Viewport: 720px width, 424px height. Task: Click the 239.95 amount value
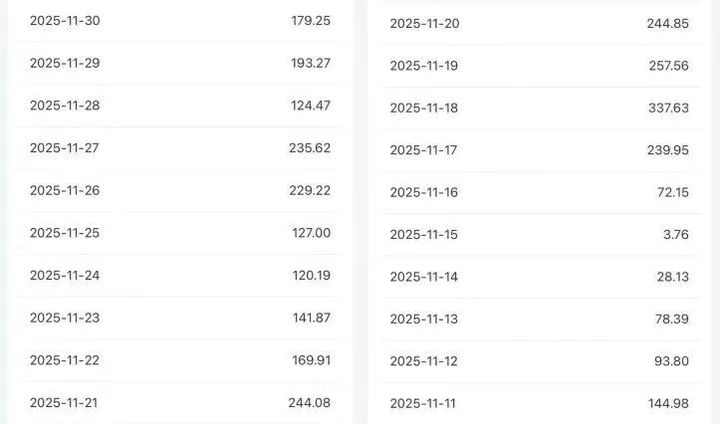[x=668, y=150]
